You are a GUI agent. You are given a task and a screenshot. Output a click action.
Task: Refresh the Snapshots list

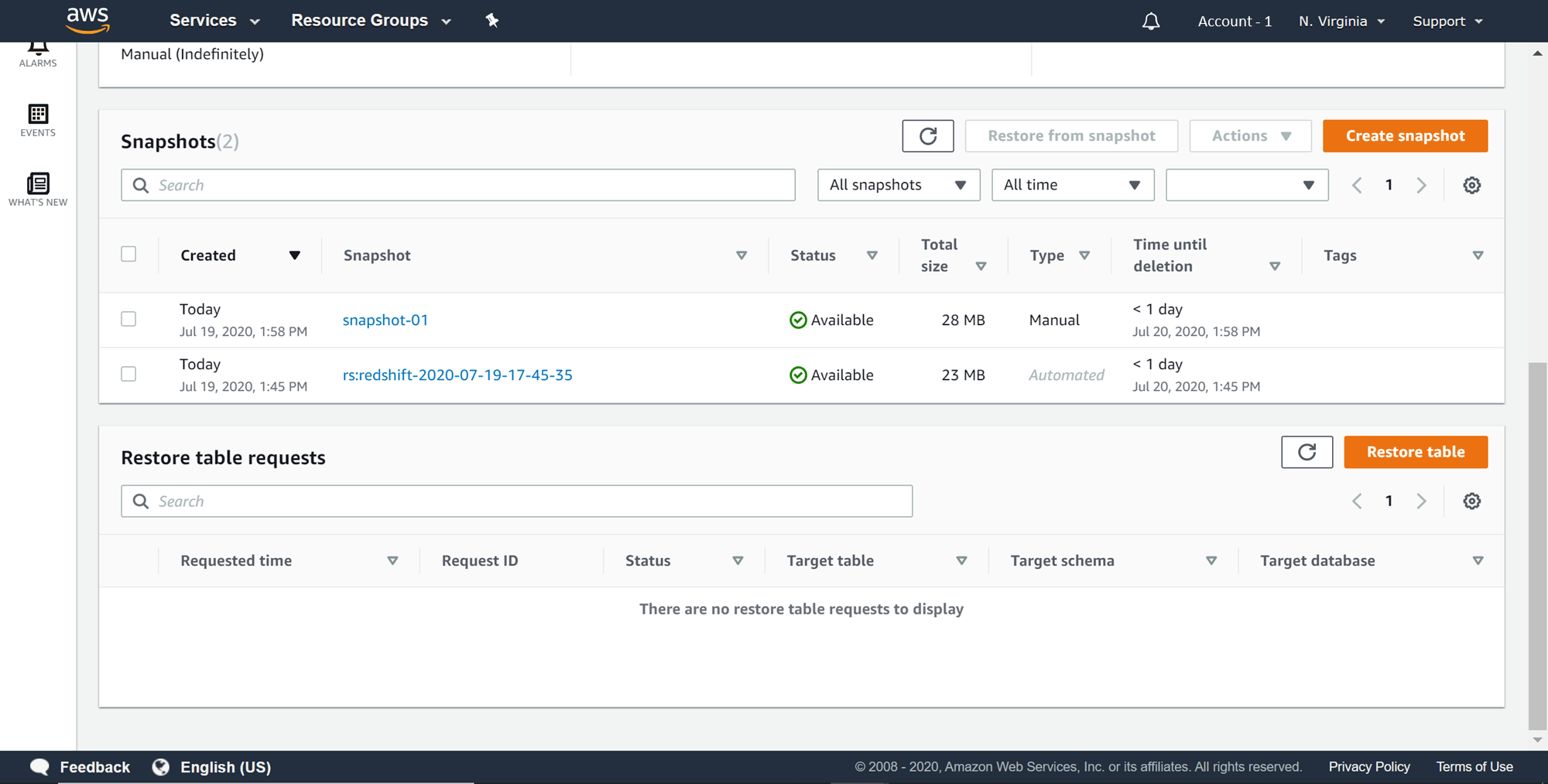pyautogui.click(x=927, y=135)
